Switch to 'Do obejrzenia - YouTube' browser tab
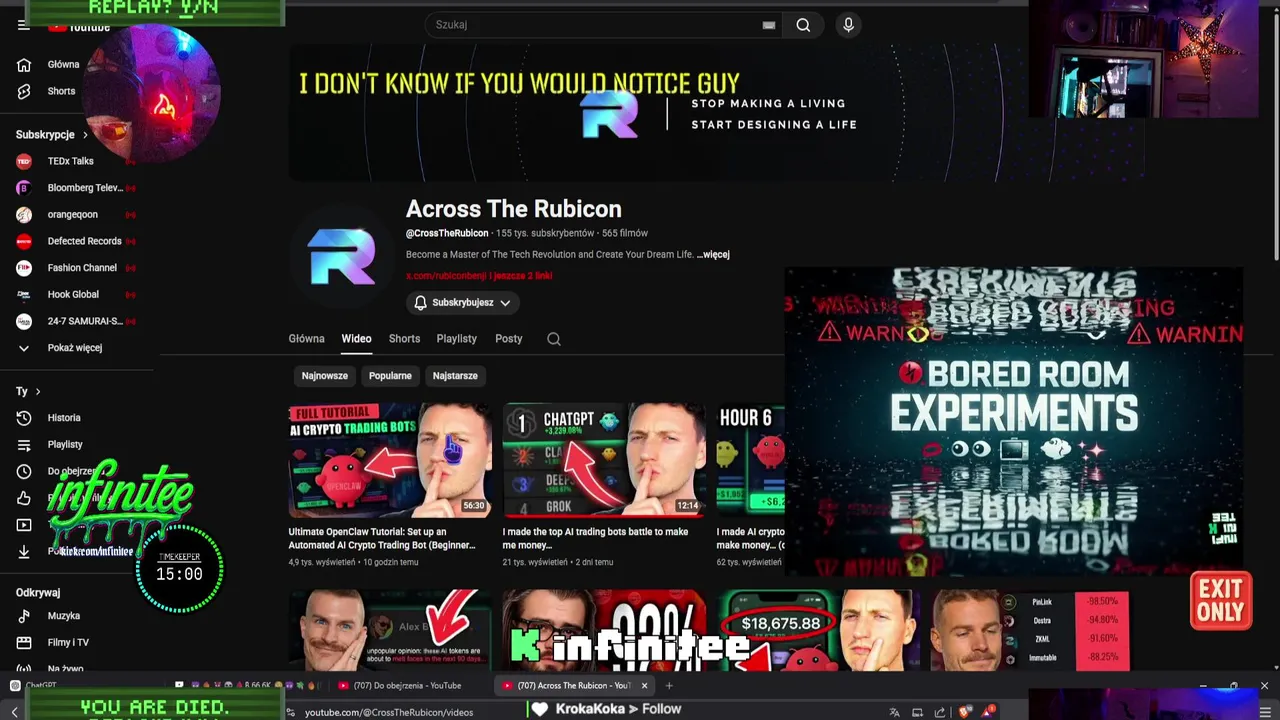The width and height of the screenshot is (1280, 720). tap(408, 686)
